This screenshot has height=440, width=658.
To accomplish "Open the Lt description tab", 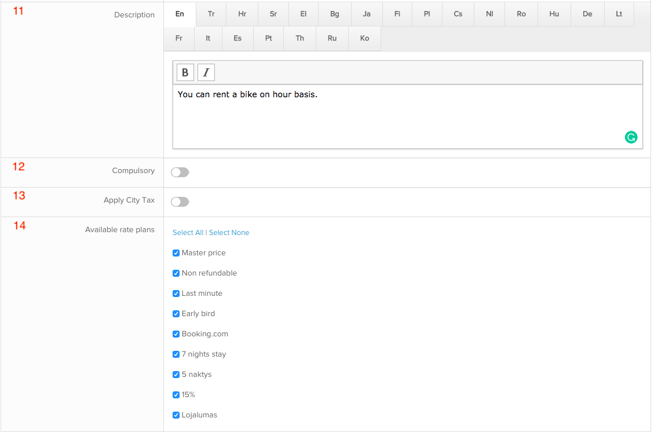I will 619,14.
